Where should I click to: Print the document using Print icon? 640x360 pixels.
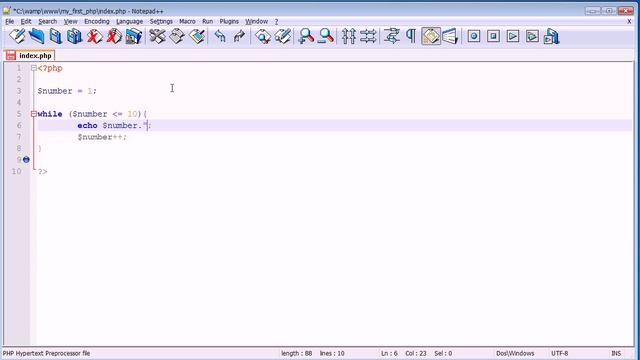coord(133,36)
